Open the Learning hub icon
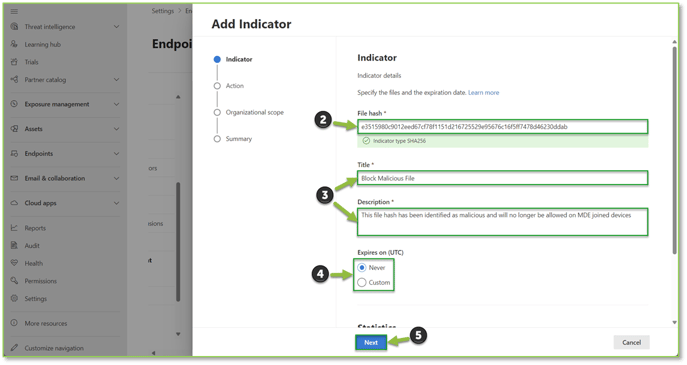The height and width of the screenshot is (365, 687). 14,44
